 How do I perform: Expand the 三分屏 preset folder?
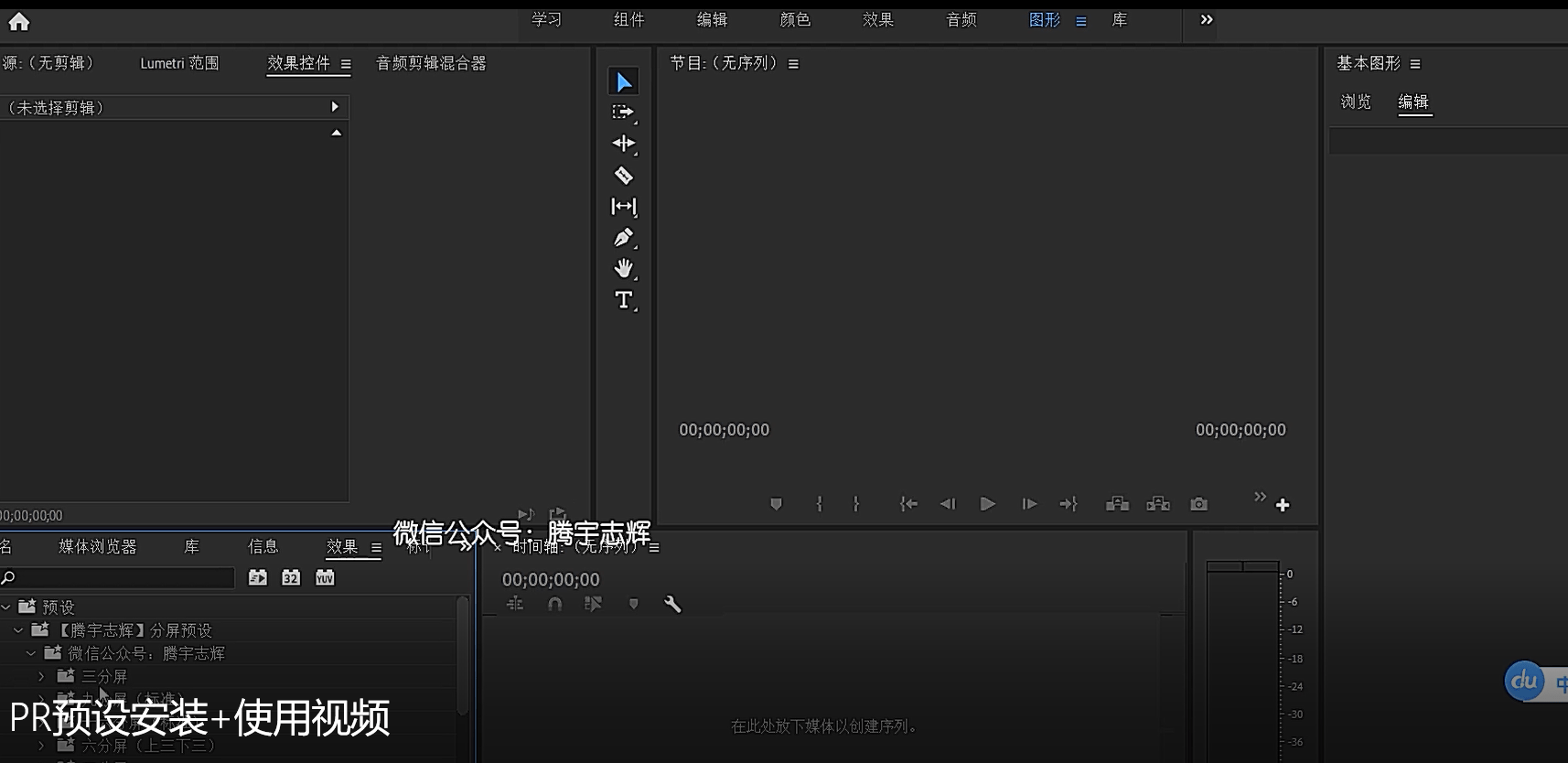point(41,676)
